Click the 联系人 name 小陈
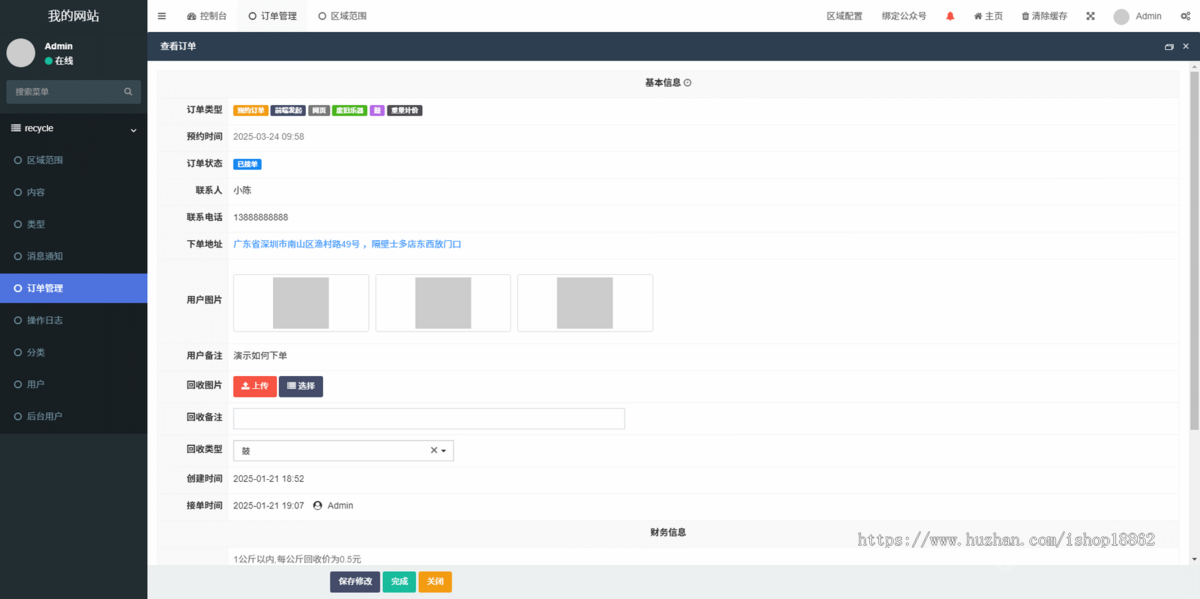 (242, 190)
